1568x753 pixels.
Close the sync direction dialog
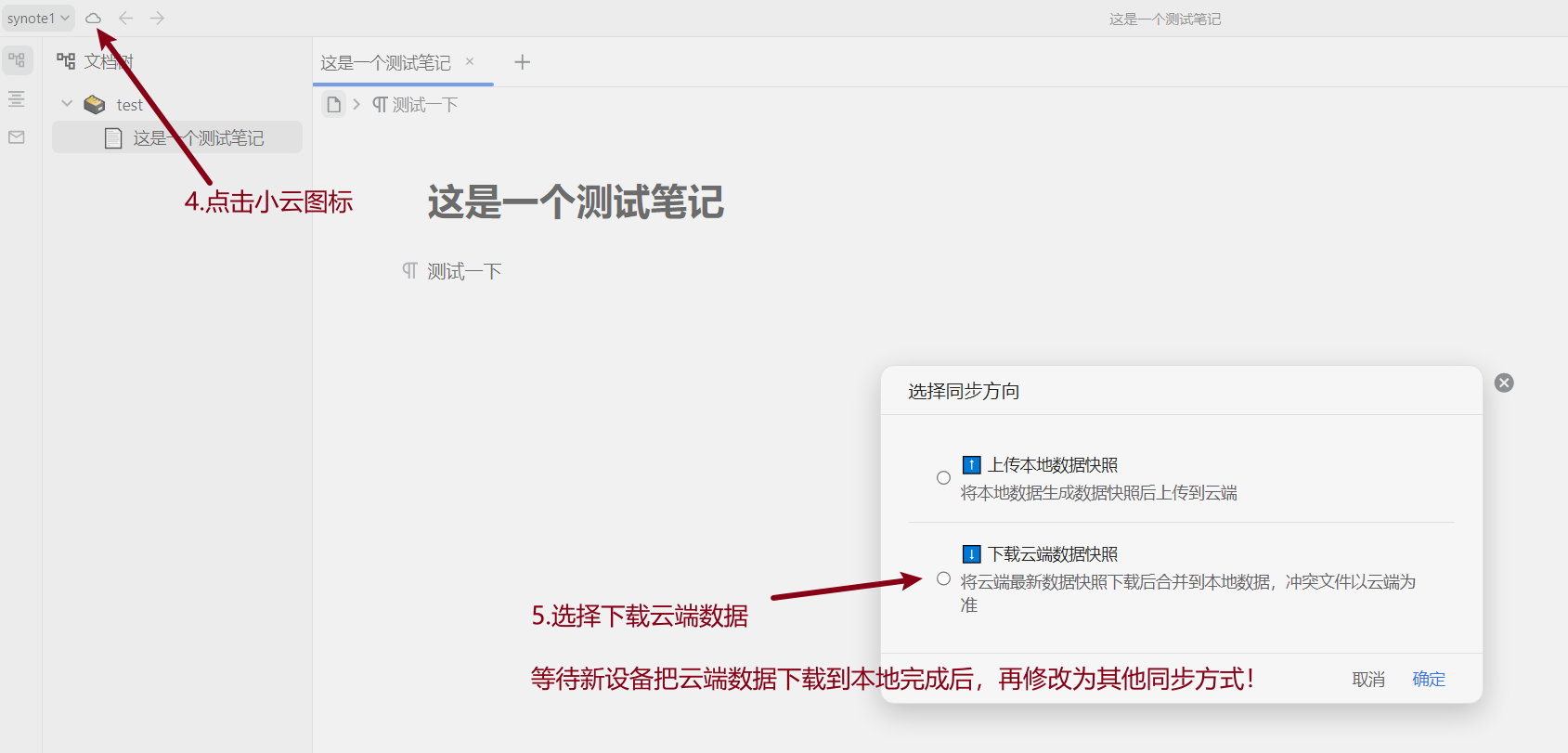[x=1504, y=383]
